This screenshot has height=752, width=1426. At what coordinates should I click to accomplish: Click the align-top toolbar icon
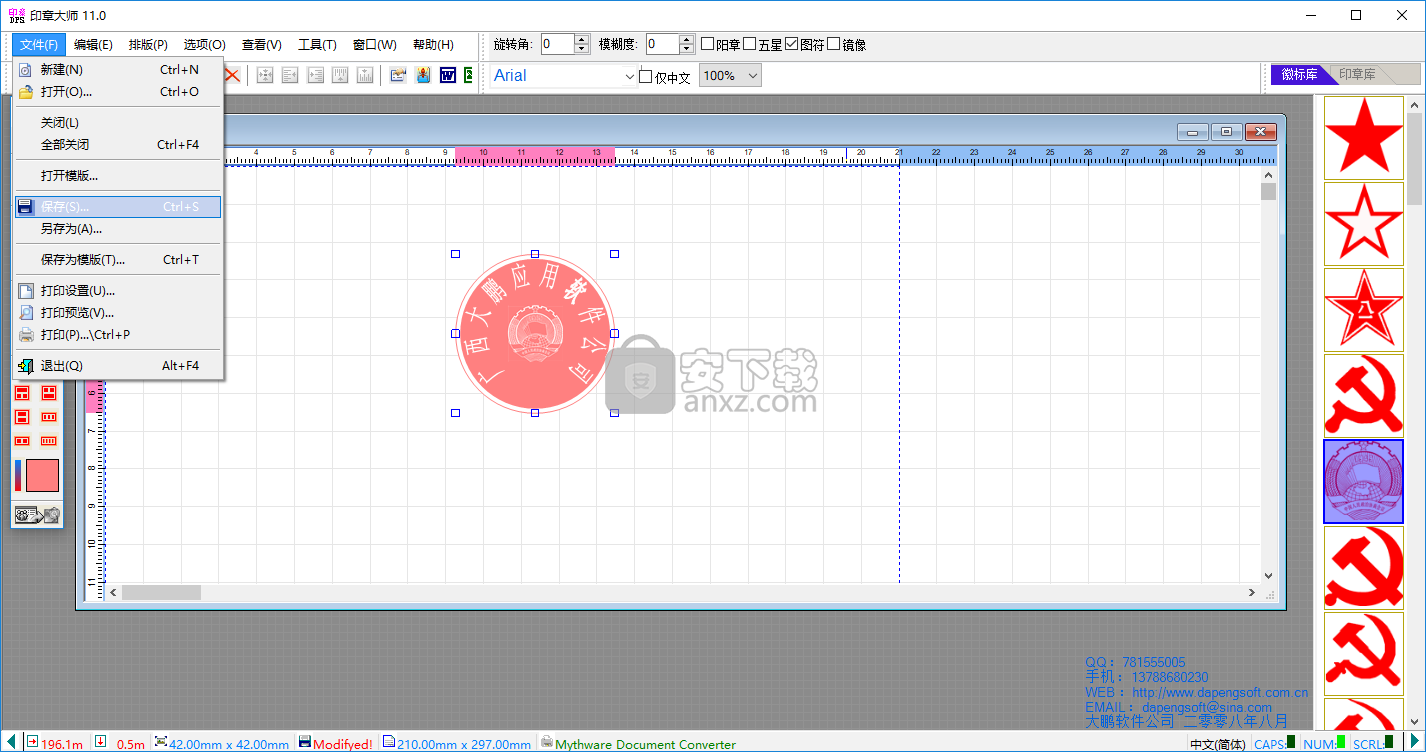[340, 75]
